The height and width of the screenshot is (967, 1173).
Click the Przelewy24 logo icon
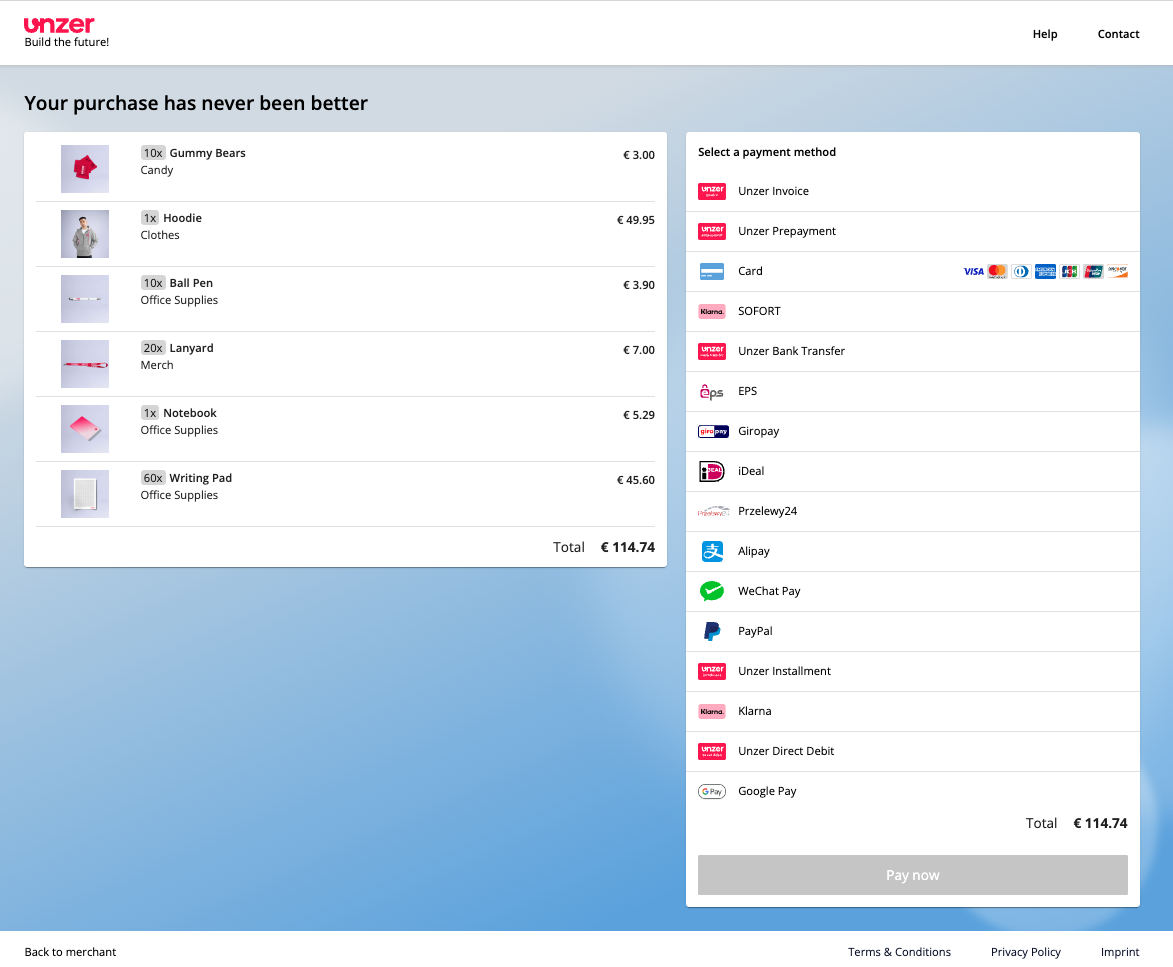pos(713,512)
